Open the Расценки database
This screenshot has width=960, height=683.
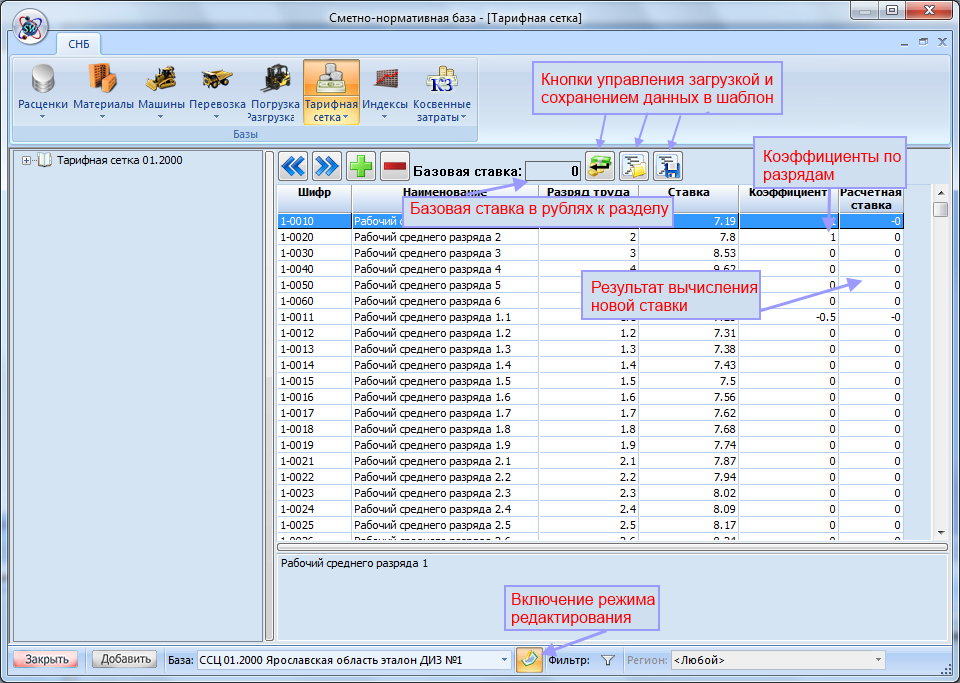(x=42, y=92)
